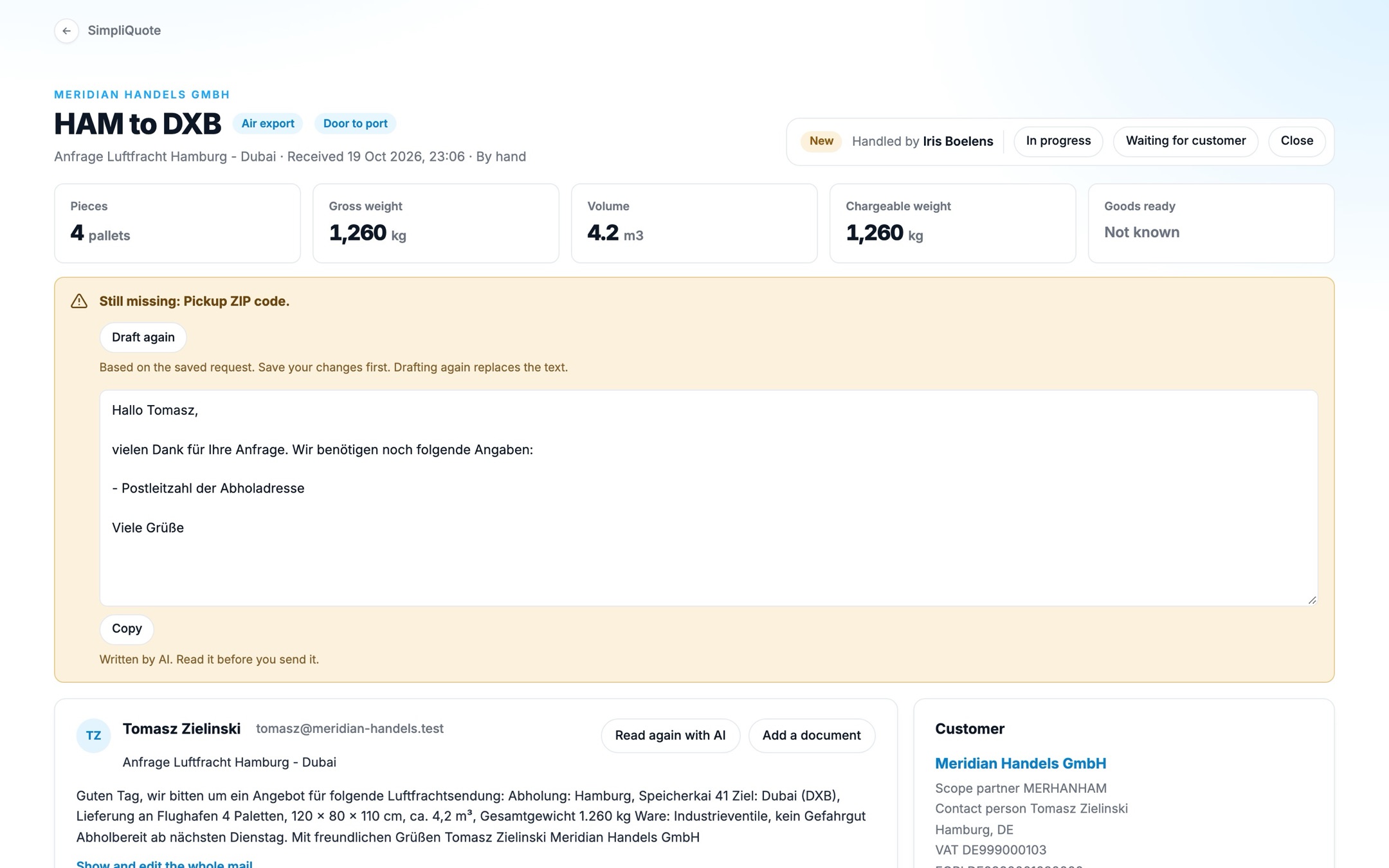Click the handler name Iris Boelens
This screenshot has height=868, width=1389.
coord(958,141)
